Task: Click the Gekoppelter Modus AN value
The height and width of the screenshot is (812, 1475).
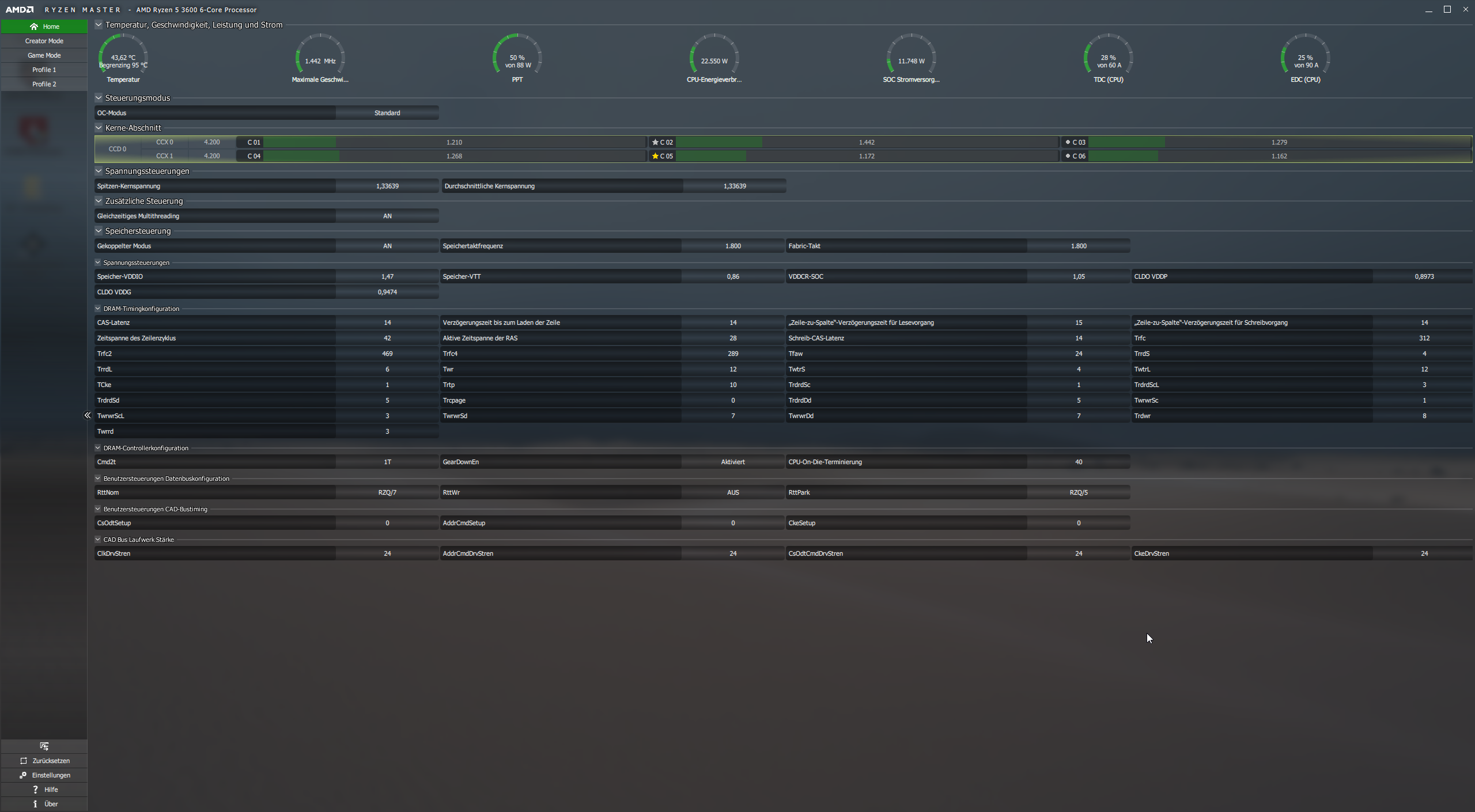Action: 387,246
